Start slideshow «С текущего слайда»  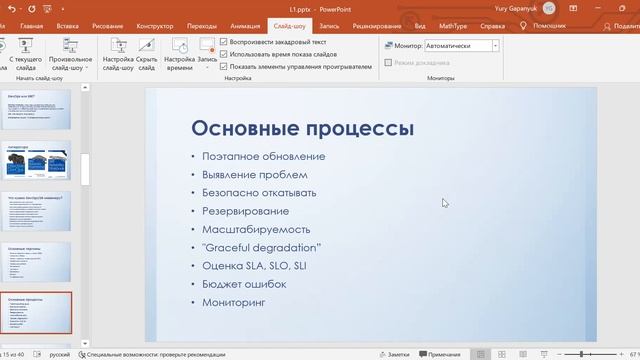[x=26, y=54]
